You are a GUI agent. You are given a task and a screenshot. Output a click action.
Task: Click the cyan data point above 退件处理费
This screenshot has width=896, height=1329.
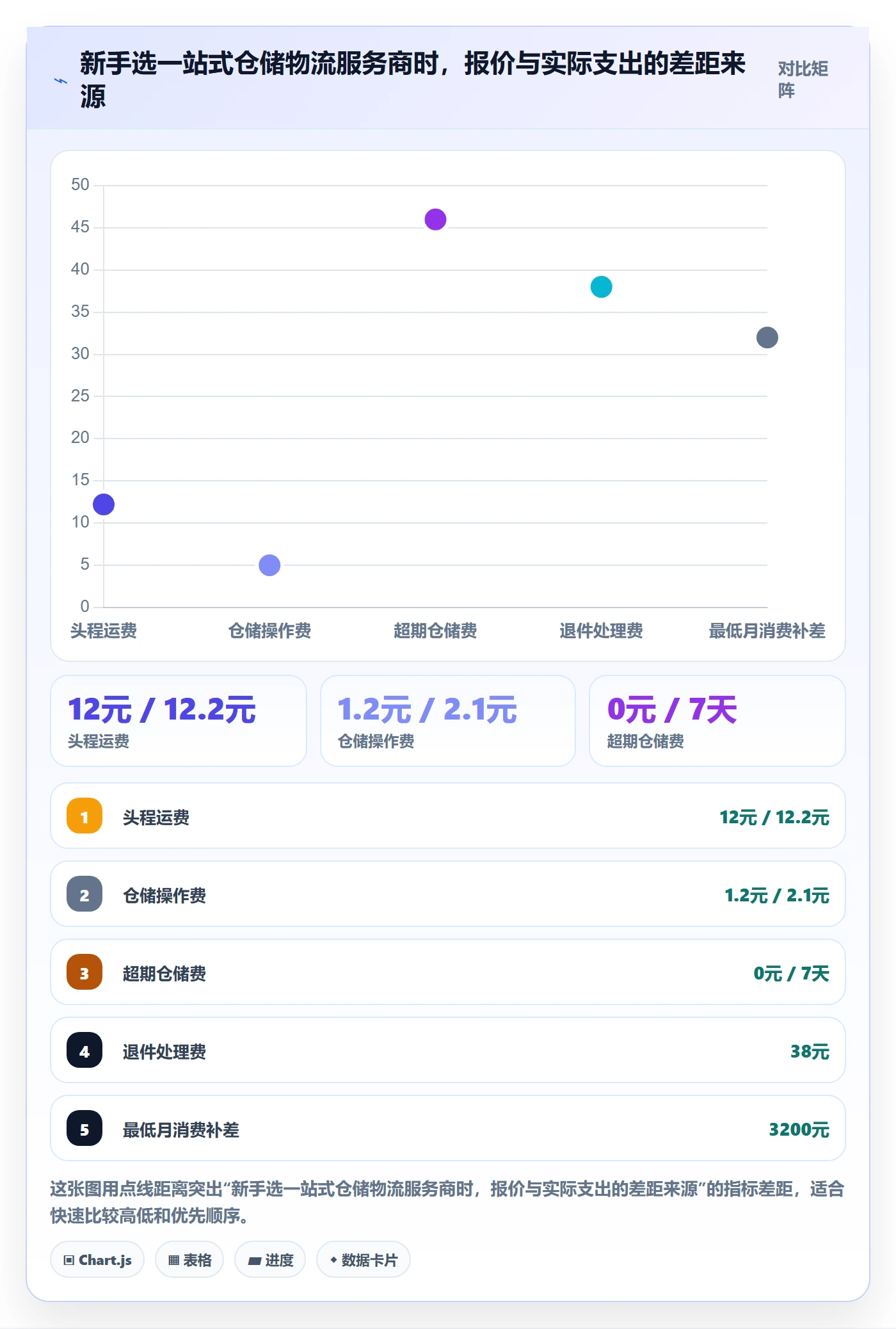(601, 287)
